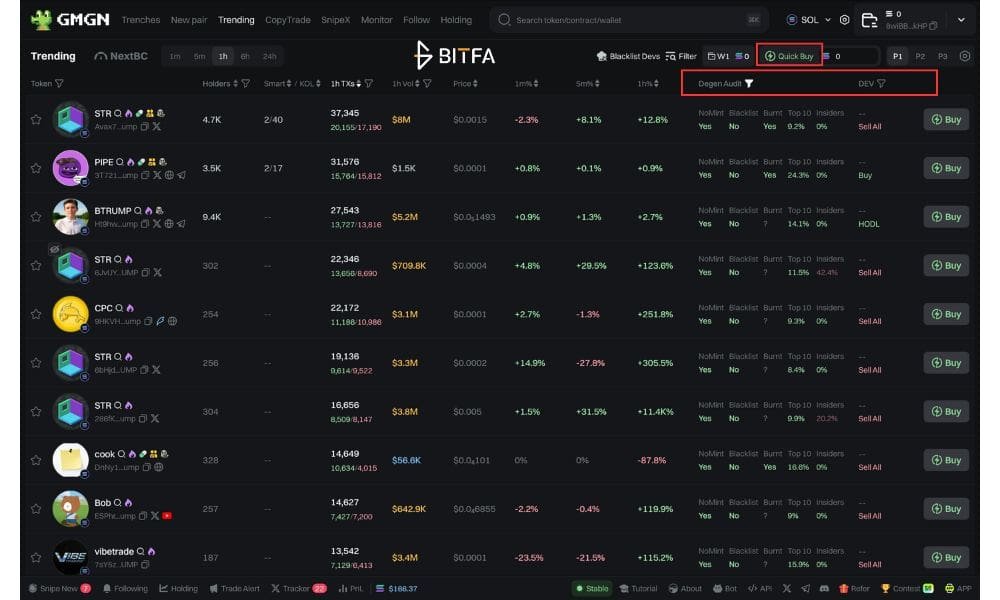Expand the account menu chevron
The image size is (1000, 600).
coord(961,20)
